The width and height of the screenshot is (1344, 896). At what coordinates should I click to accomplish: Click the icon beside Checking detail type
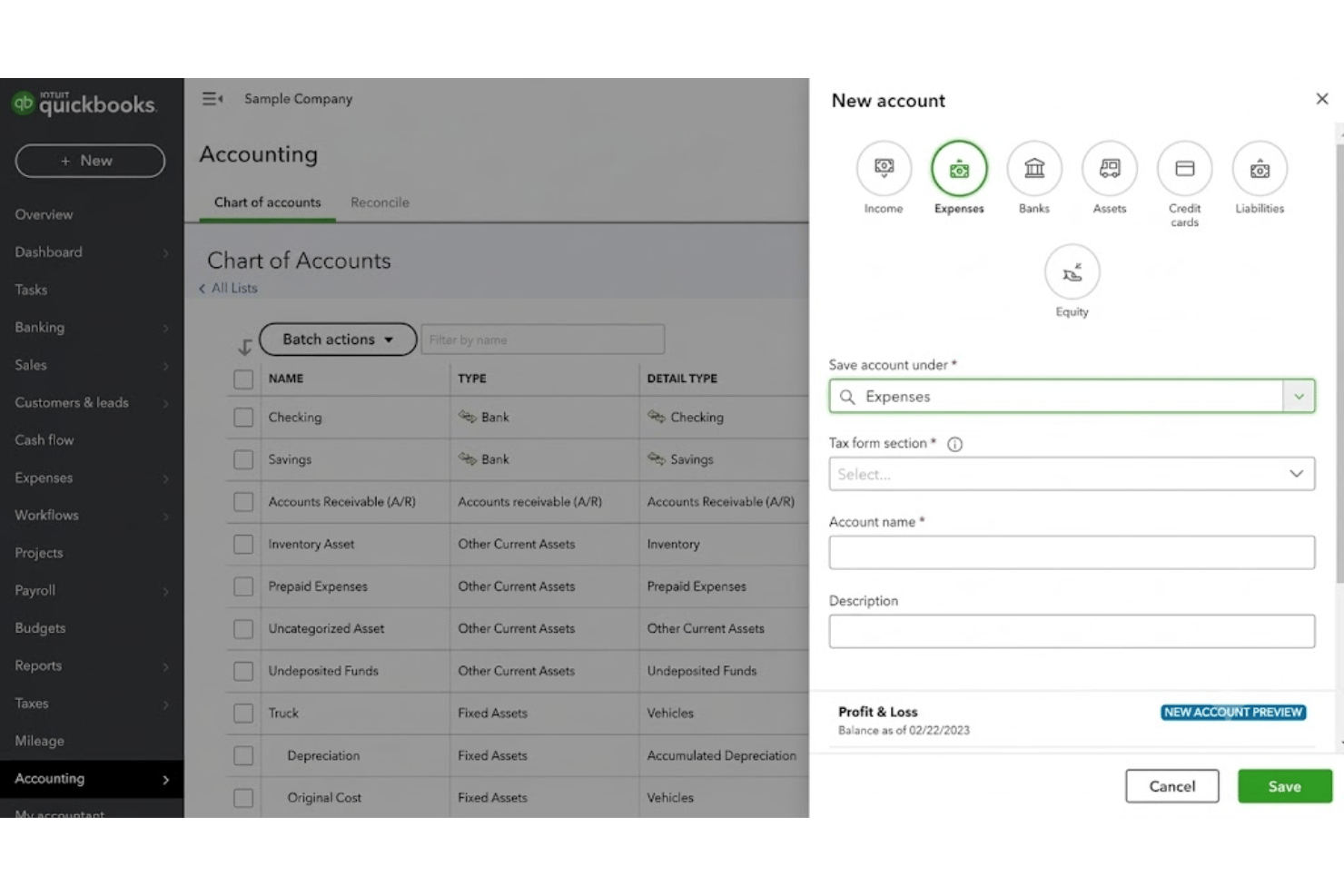click(x=657, y=417)
